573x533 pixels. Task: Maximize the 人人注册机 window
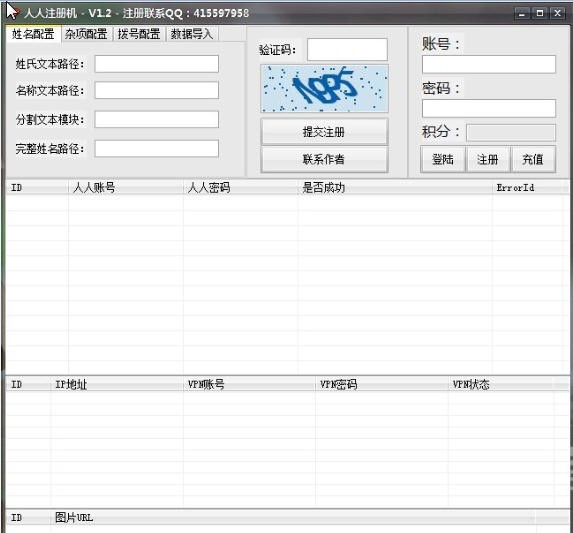pos(540,14)
